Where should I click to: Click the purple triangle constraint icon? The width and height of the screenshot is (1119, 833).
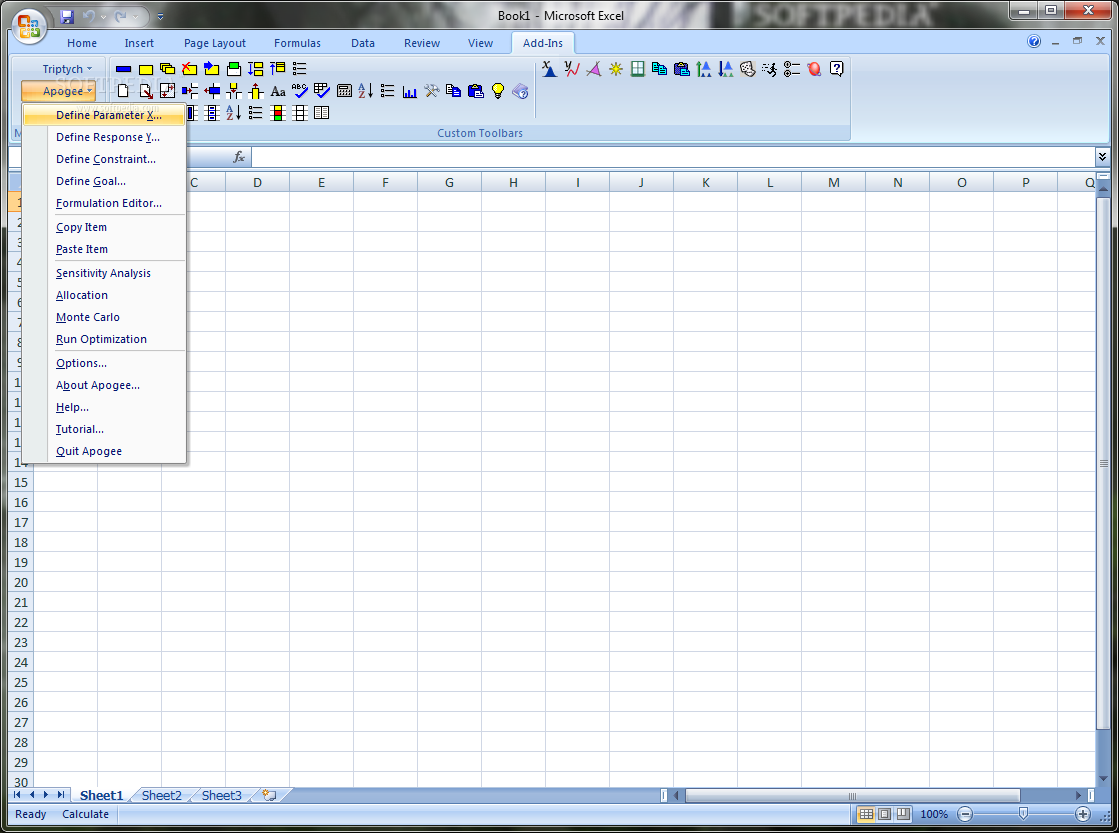[593, 69]
